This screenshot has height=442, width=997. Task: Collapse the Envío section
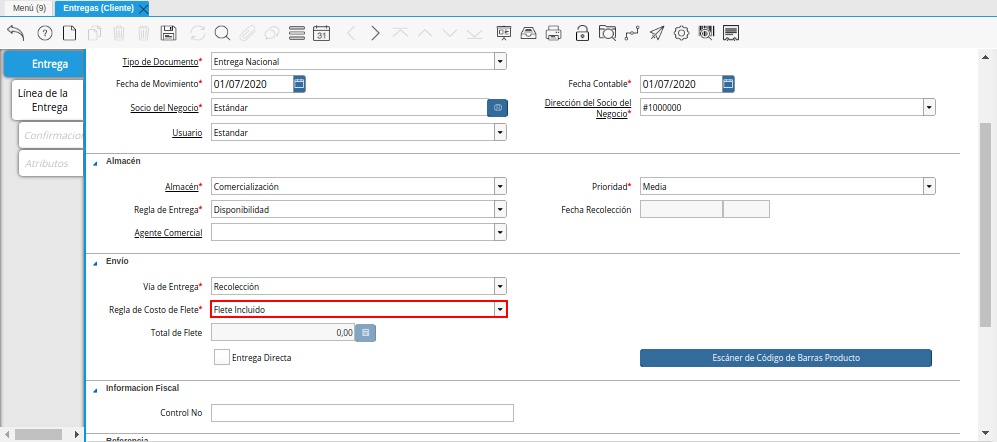coord(95,262)
